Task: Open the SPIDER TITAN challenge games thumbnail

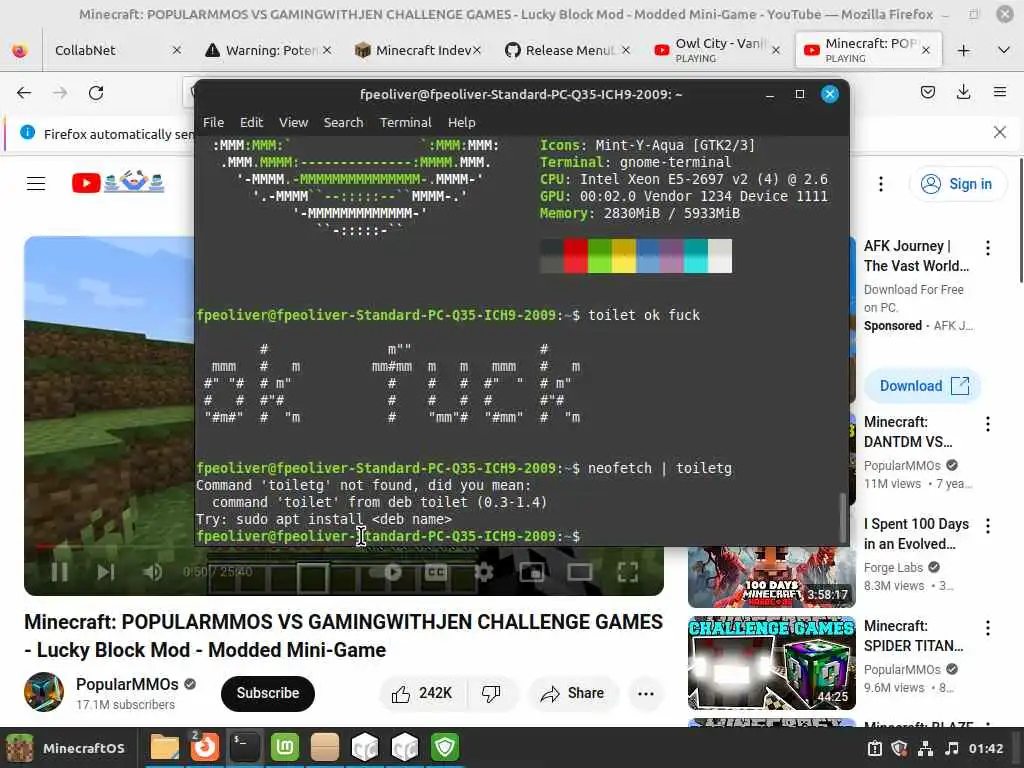Action: coord(771,663)
